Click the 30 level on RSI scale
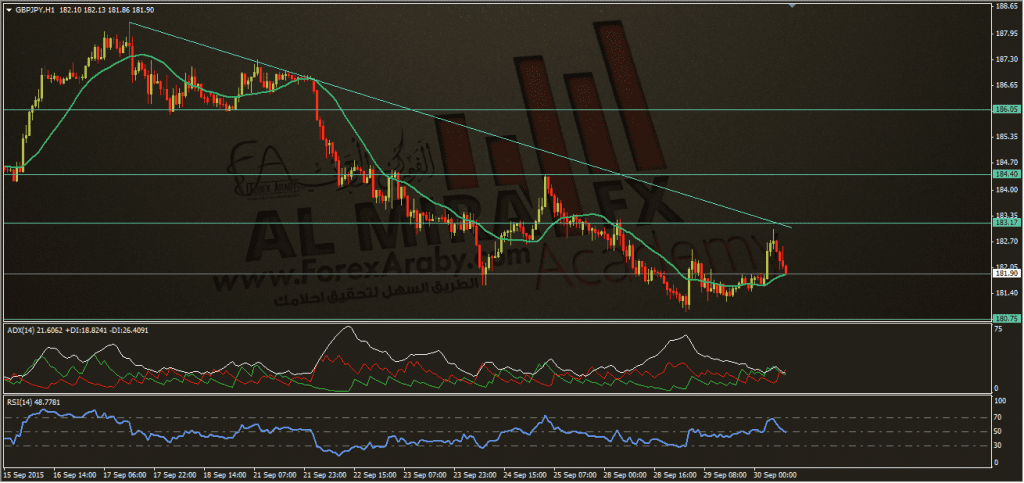 999,446
